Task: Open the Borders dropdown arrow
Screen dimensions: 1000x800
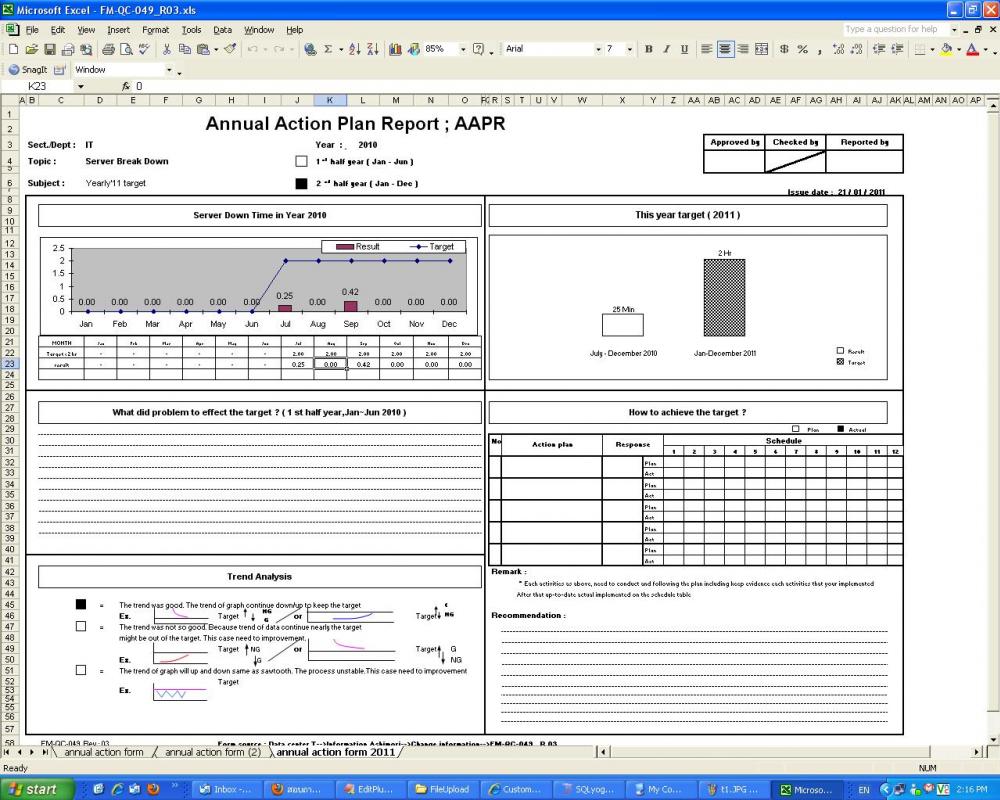Action: click(x=932, y=49)
